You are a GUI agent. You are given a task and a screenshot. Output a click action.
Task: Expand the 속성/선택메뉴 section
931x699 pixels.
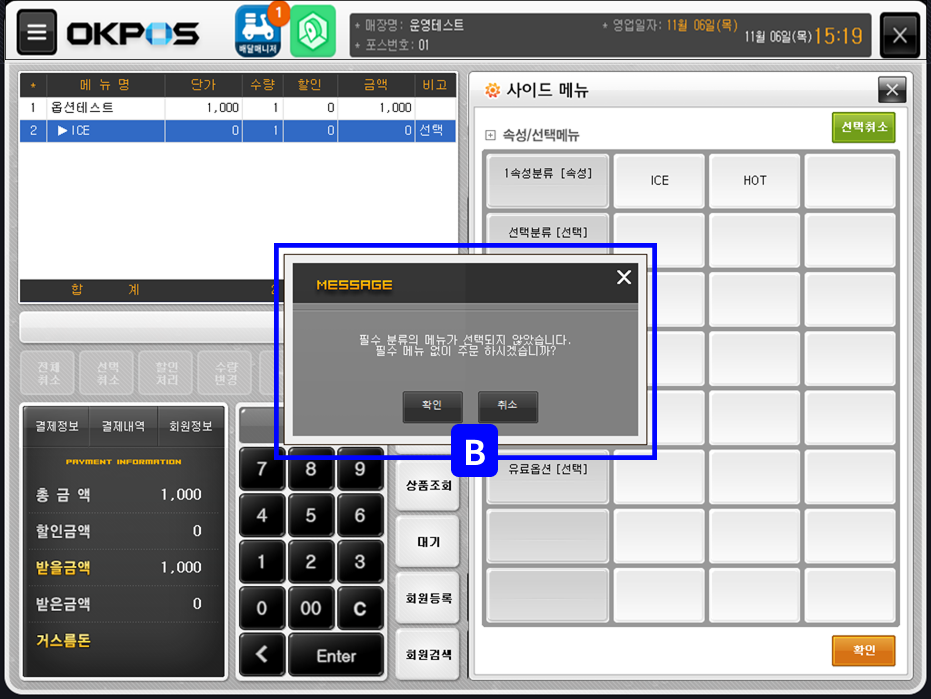click(x=490, y=136)
